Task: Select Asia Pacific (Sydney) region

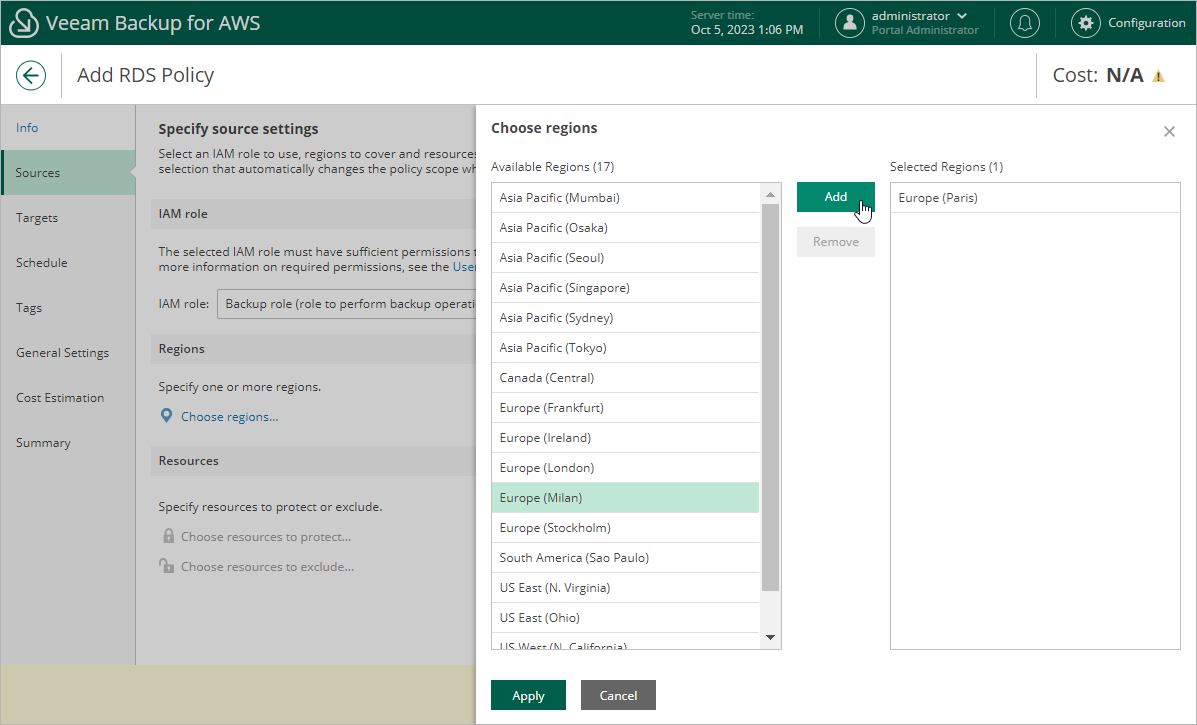Action: pyautogui.click(x=625, y=317)
